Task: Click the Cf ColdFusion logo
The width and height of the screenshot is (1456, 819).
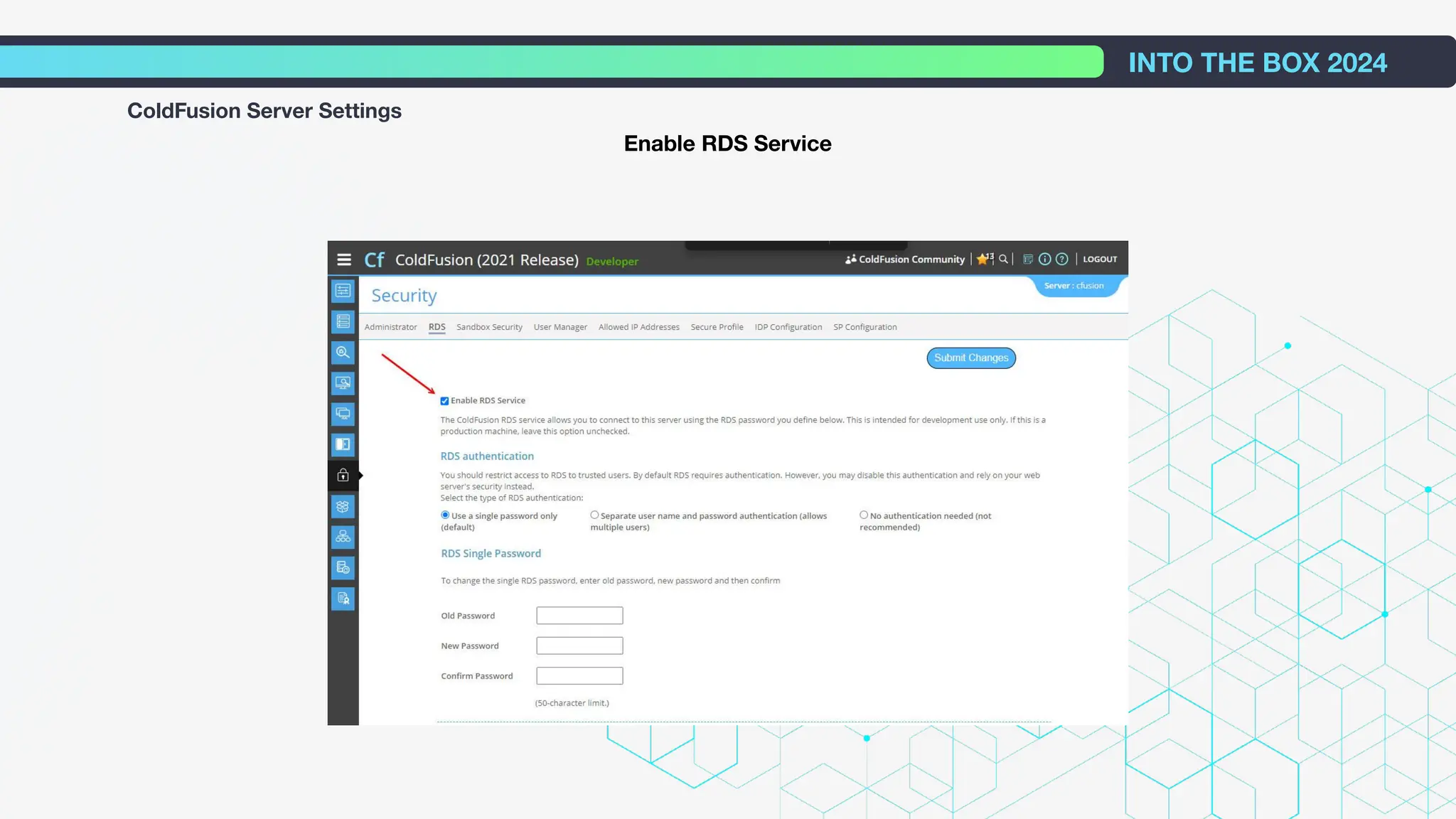Action: [x=375, y=259]
